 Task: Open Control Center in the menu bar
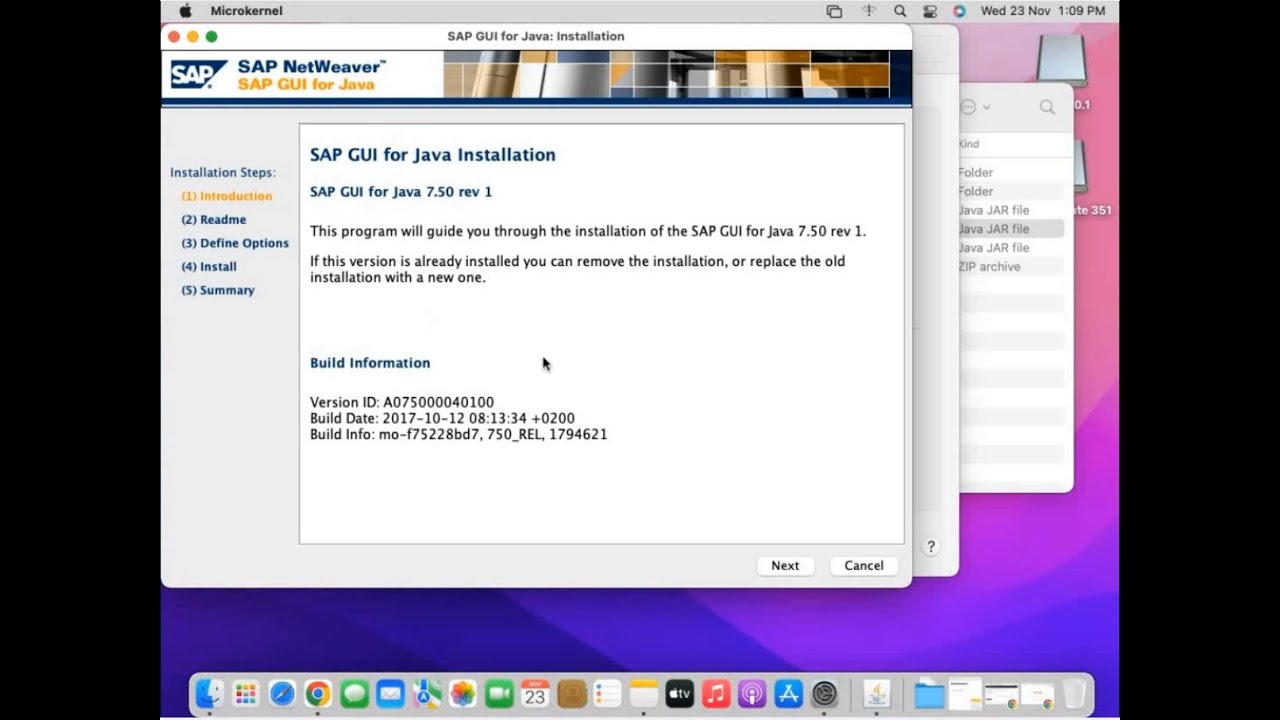click(930, 11)
